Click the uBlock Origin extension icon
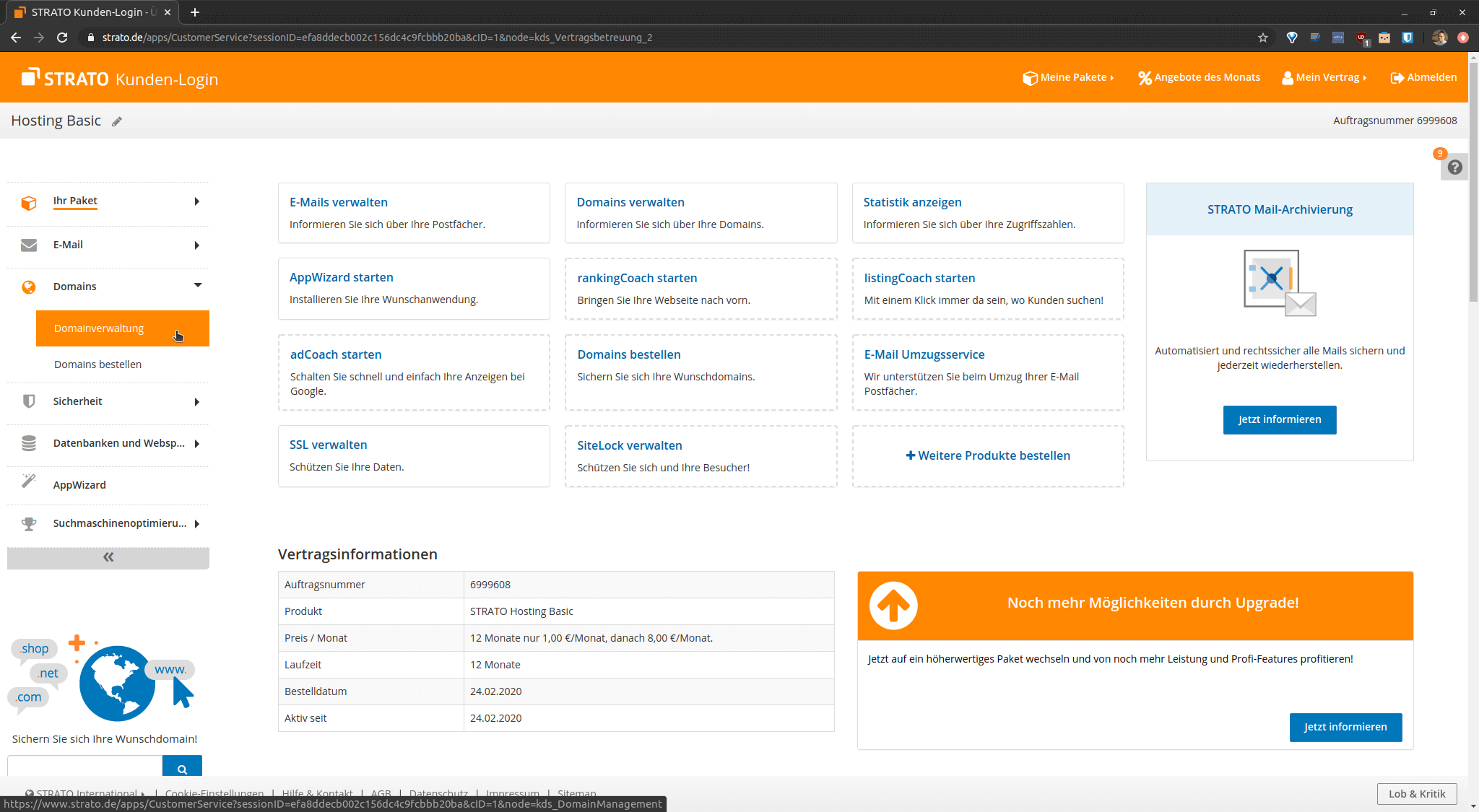Image resolution: width=1479 pixels, height=812 pixels. tap(1361, 38)
